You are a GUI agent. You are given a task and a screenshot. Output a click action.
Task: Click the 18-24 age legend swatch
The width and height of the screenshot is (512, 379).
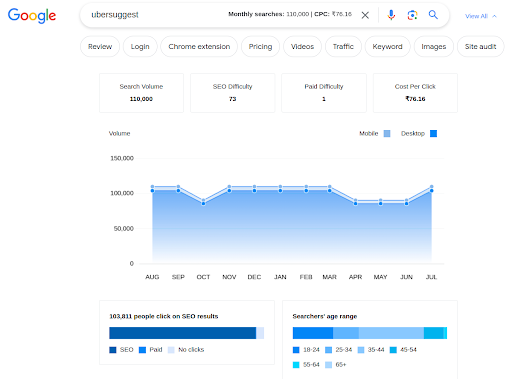(x=296, y=350)
